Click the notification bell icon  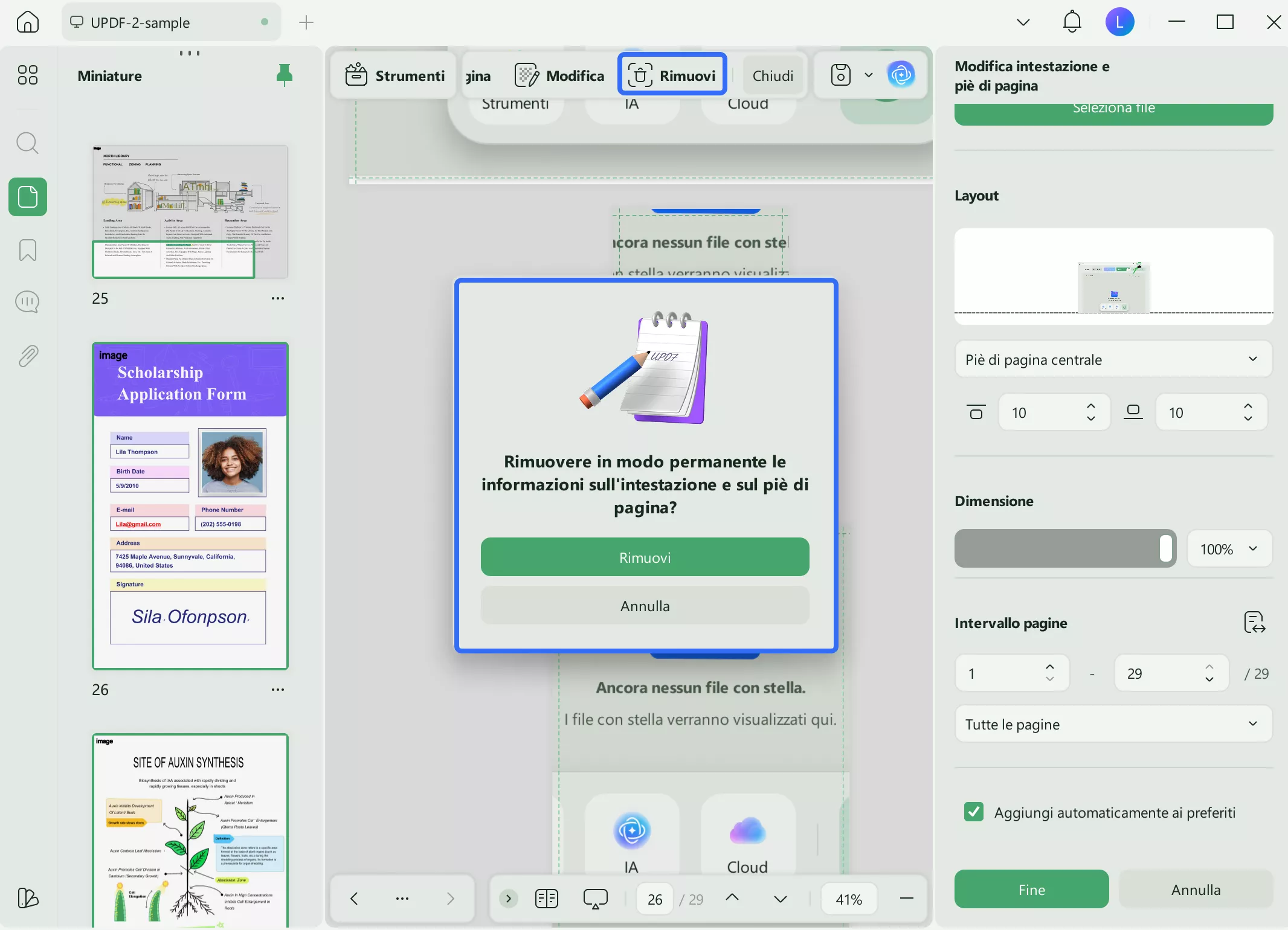tap(1072, 22)
